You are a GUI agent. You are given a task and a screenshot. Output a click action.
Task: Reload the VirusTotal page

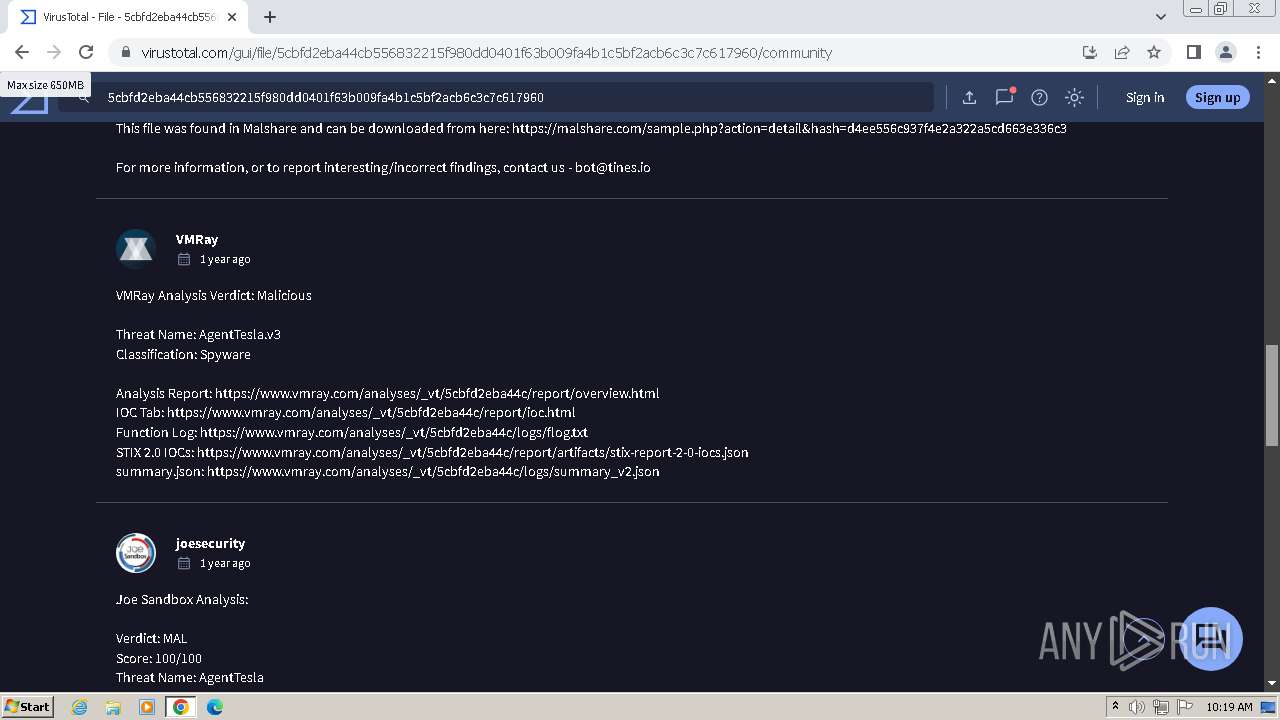point(86,52)
